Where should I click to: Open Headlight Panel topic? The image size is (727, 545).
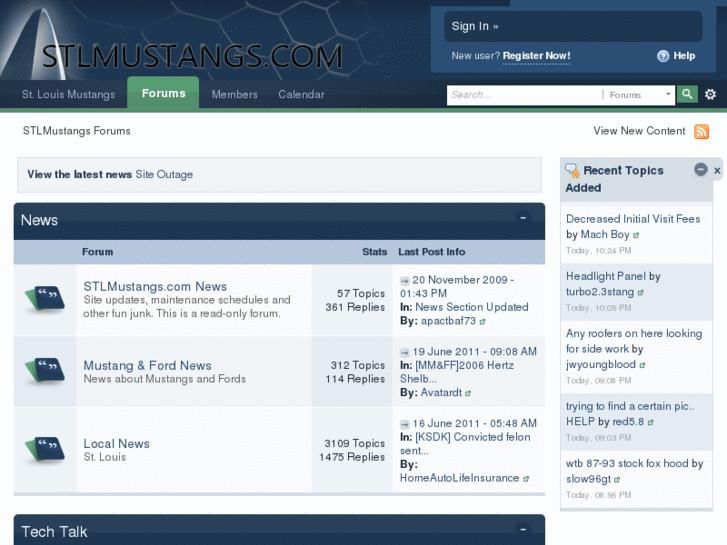(x=606, y=277)
